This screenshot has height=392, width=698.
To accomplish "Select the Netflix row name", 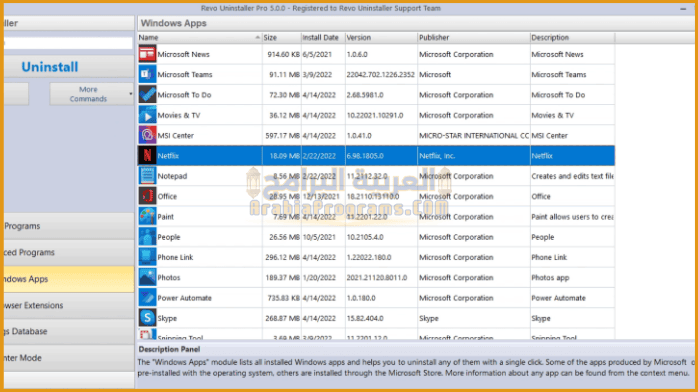I will tap(168, 156).
